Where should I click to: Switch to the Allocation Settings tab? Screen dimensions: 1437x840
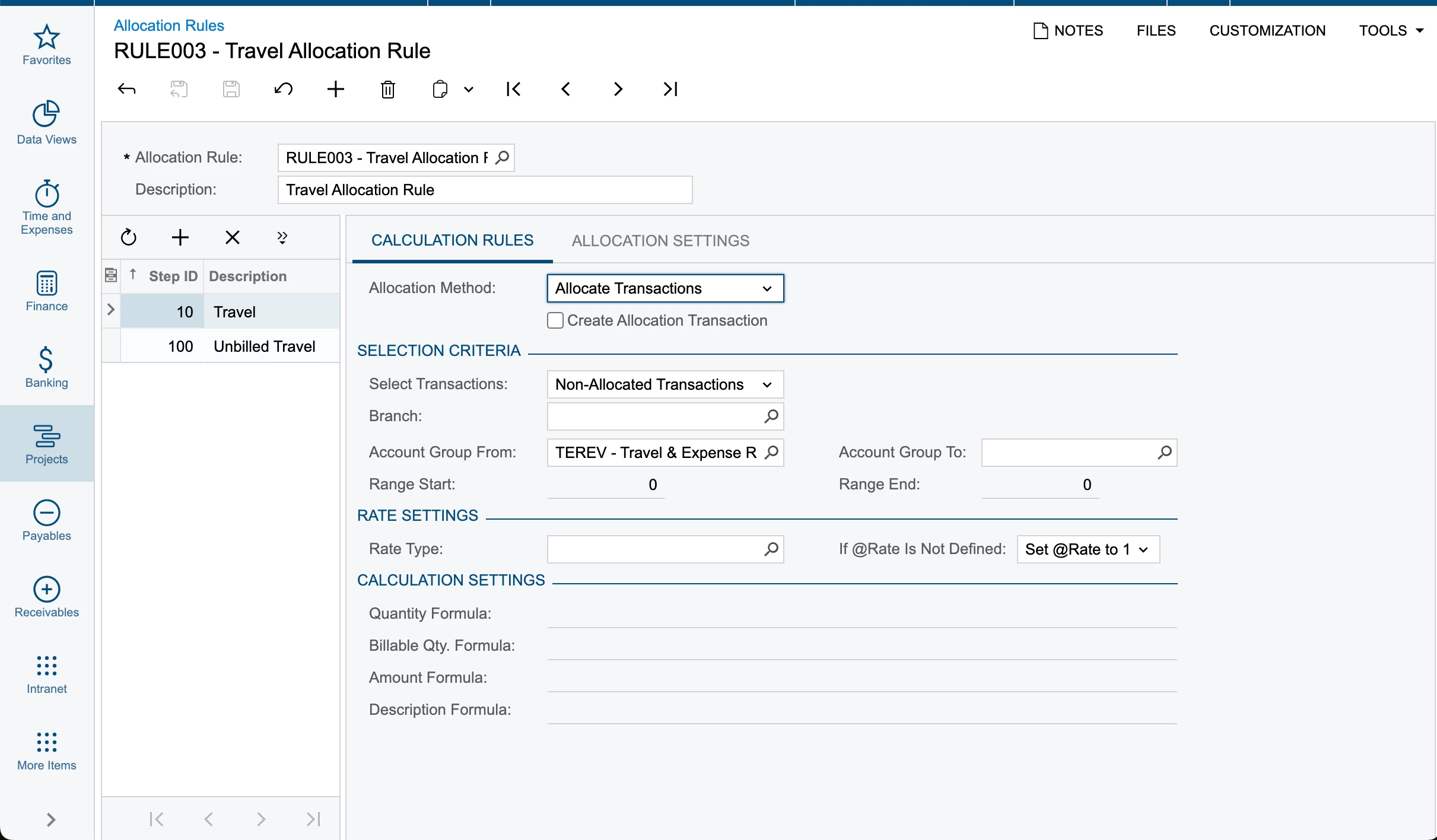click(x=660, y=240)
